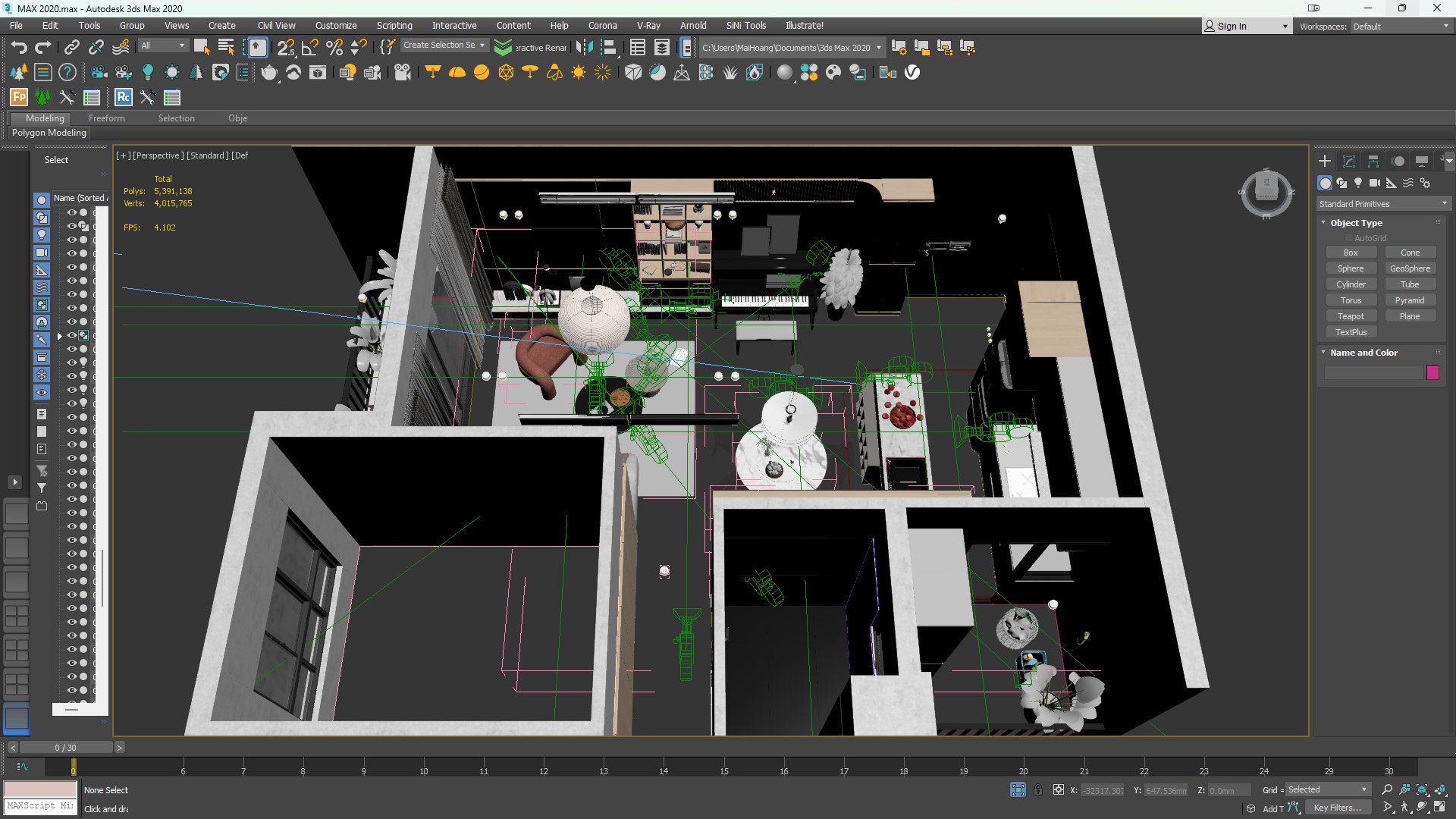Click the teapot Render Setup icon
Screen dimensions: 1456x819
click(269, 73)
